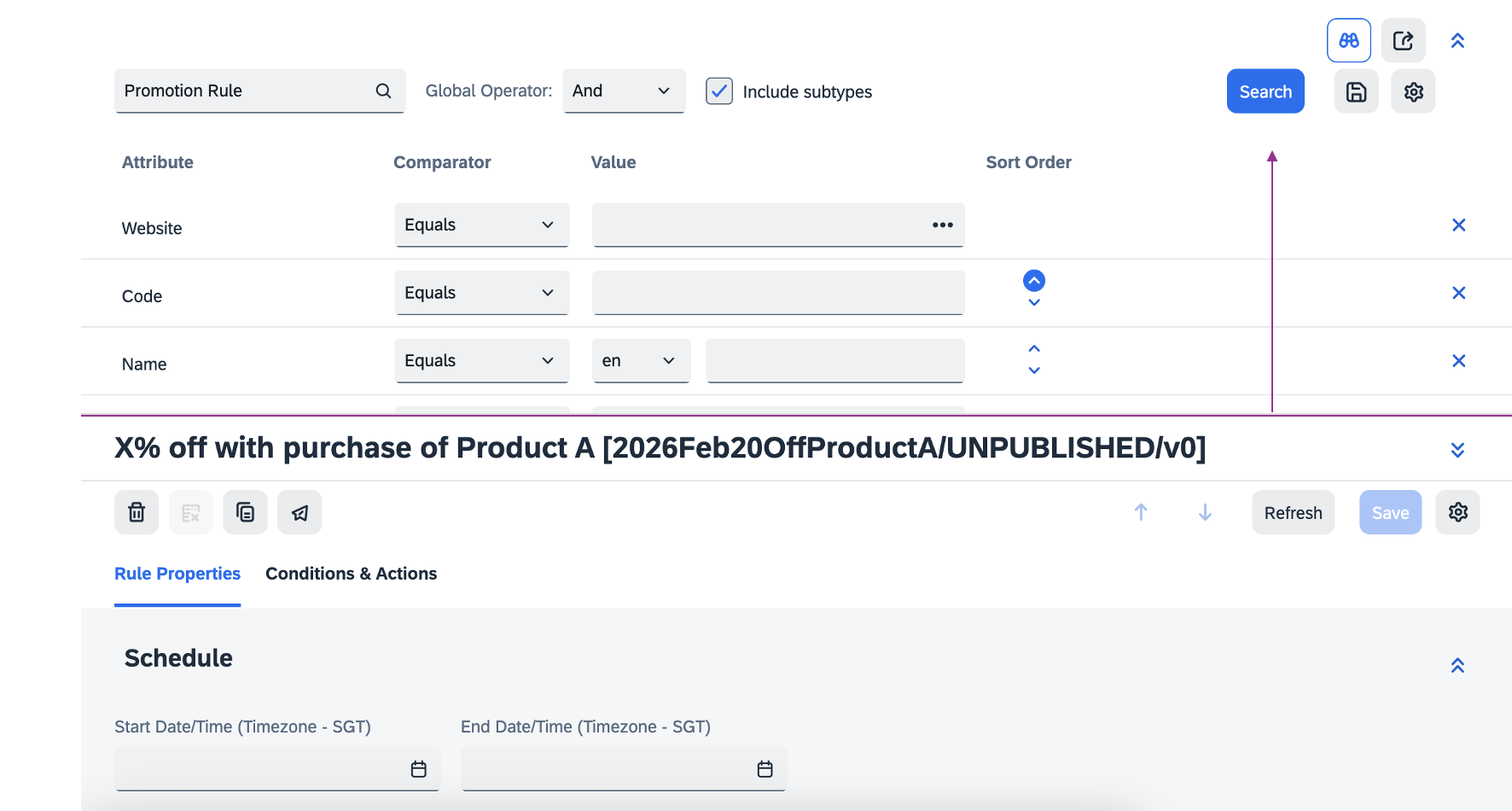1512x811 pixels.
Task: Remove the Website attribute row
Action: coord(1458,225)
